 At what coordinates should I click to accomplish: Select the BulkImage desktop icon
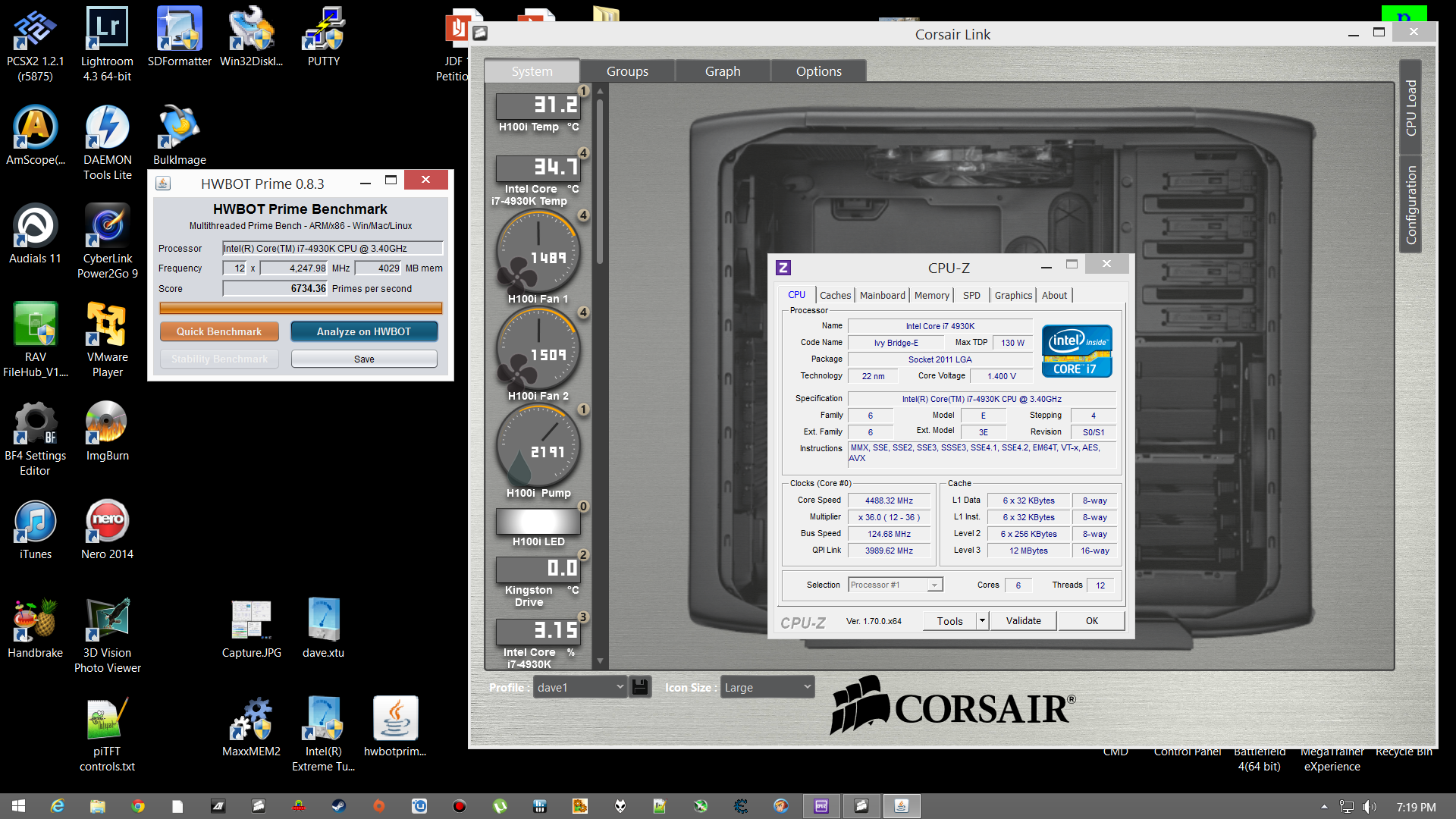[179, 136]
